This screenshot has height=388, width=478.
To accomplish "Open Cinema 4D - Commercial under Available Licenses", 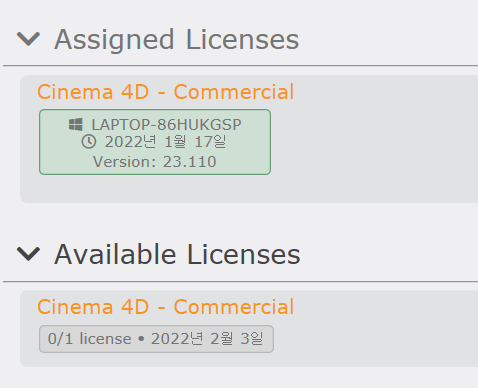I will (x=166, y=307).
